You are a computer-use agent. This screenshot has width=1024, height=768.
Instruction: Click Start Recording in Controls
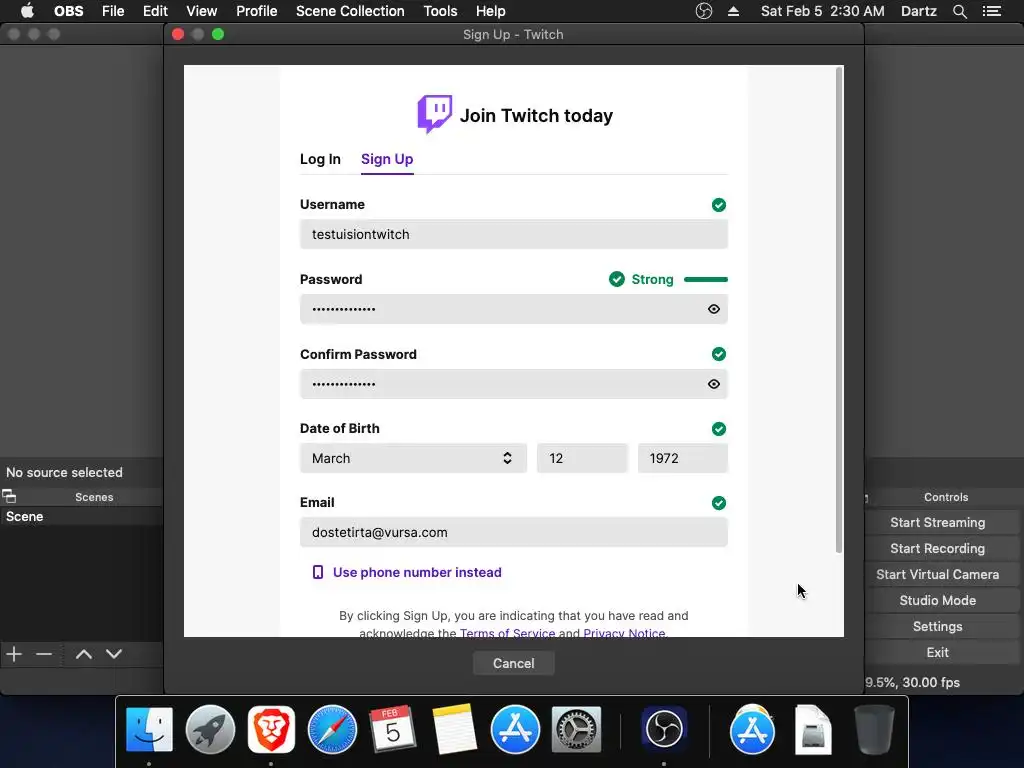pyautogui.click(x=937, y=549)
